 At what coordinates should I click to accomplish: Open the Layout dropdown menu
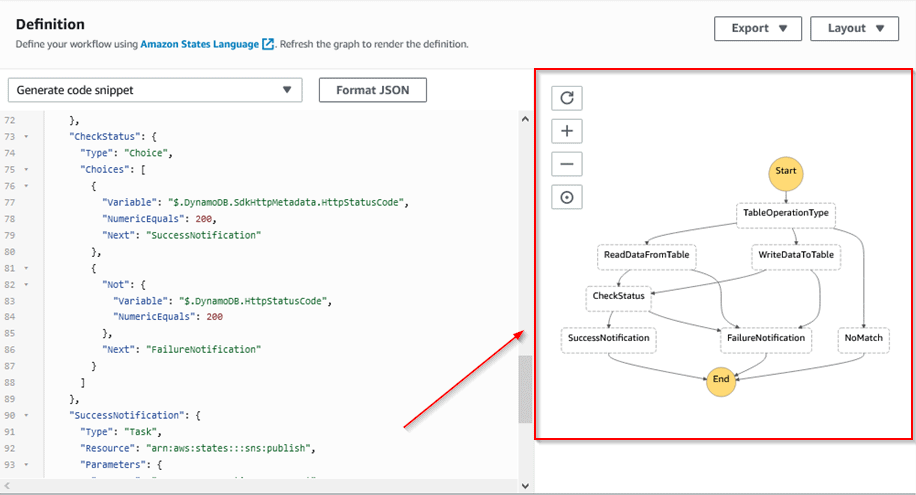click(x=854, y=28)
